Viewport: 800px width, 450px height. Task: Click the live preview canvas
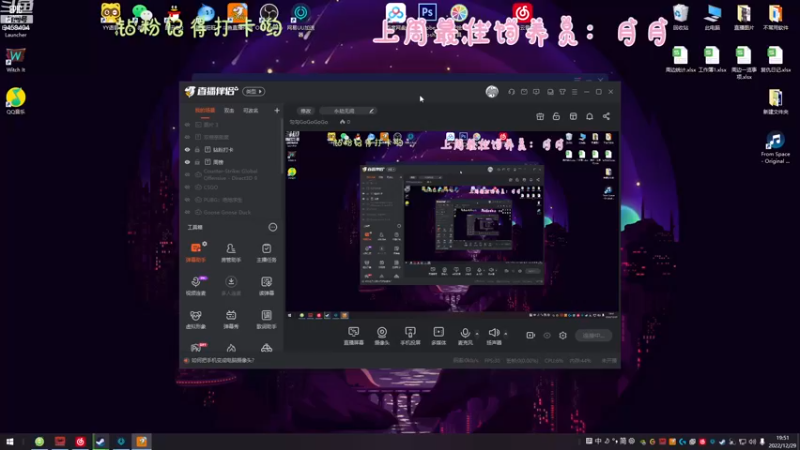tap(452, 224)
